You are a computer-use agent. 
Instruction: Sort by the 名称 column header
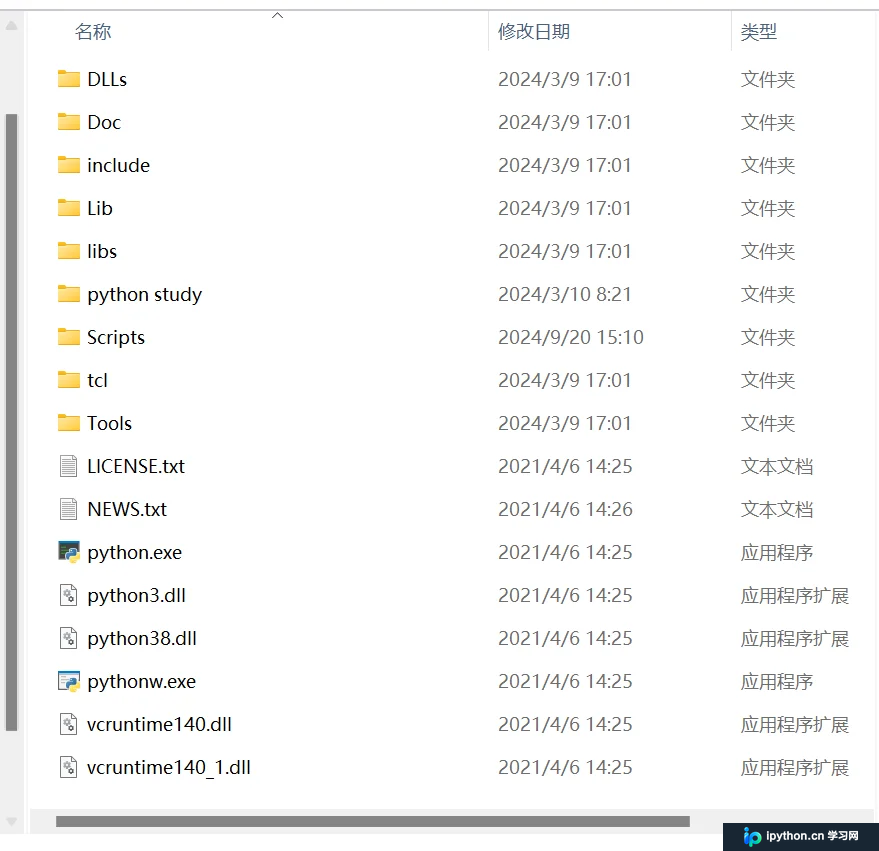click(93, 31)
